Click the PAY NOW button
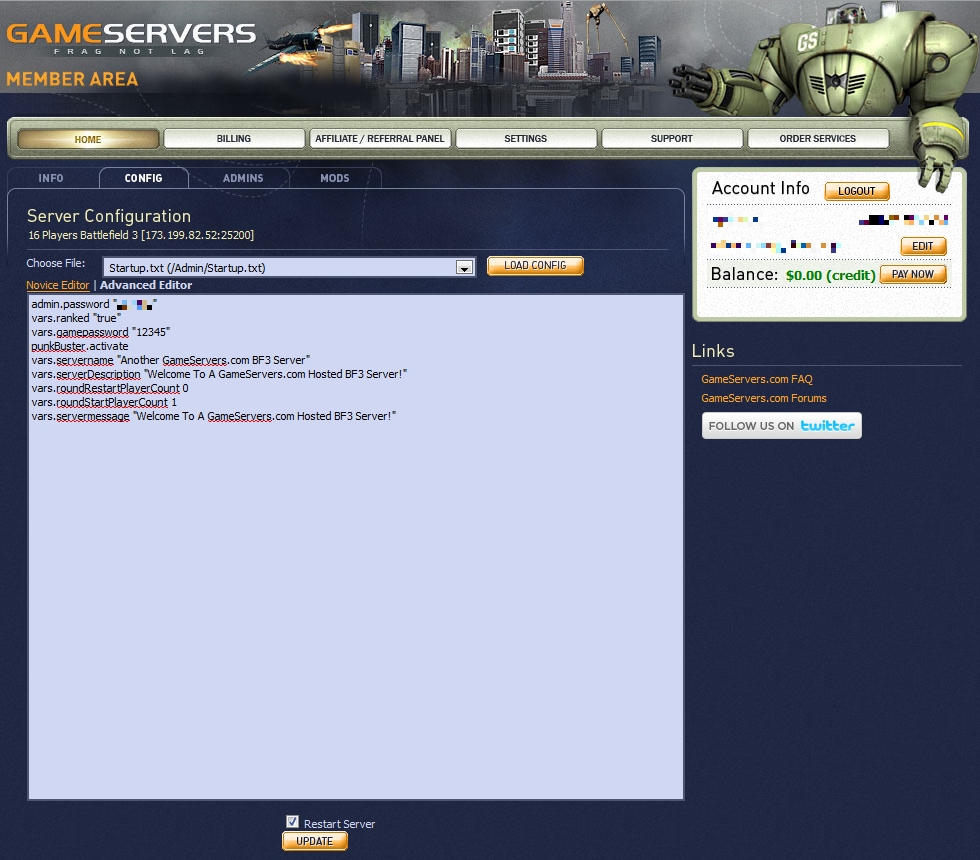 point(912,274)
